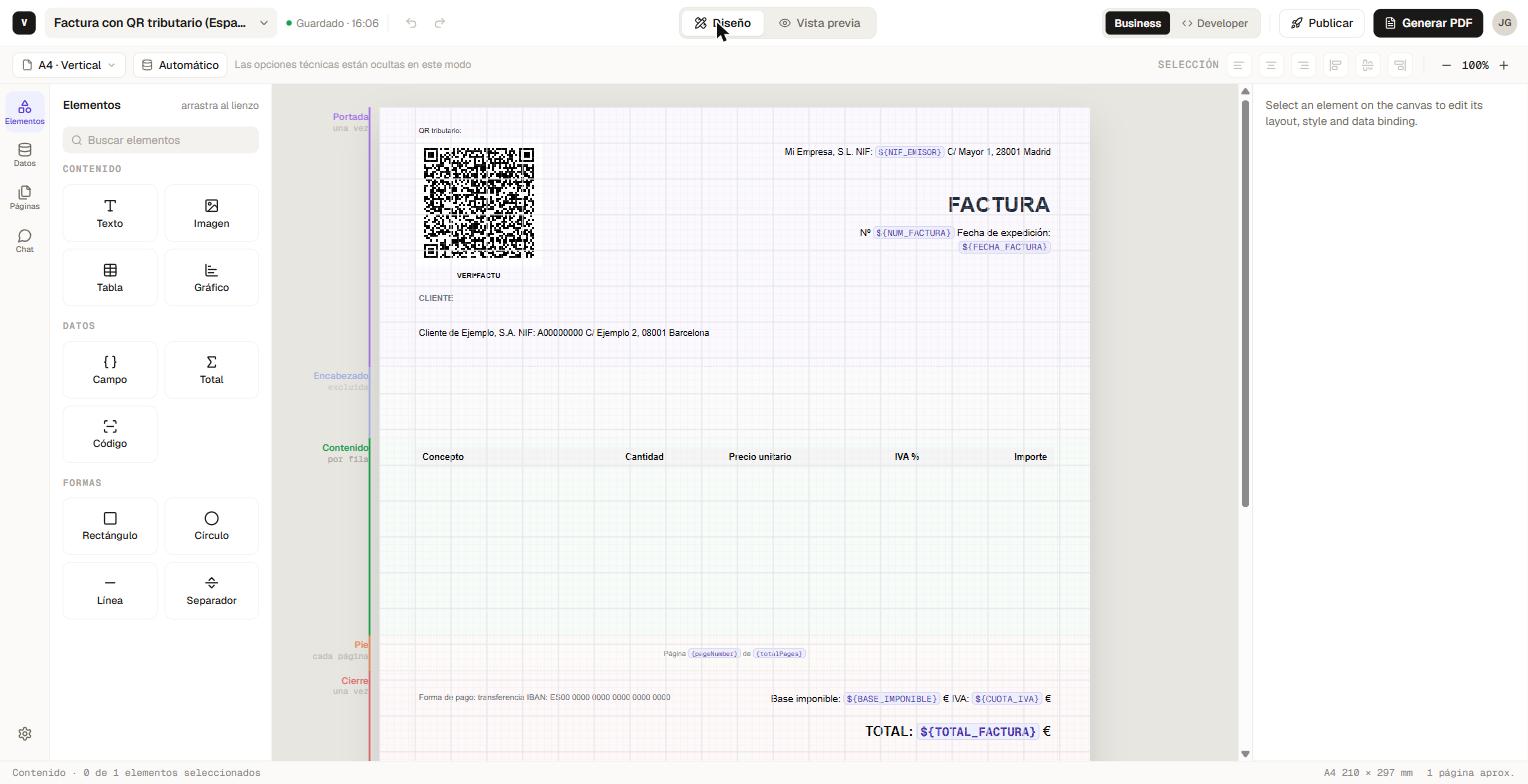Zoom out with minus button
Image resolution: width=1528 pixels, height=784 pixels.
1446,65
